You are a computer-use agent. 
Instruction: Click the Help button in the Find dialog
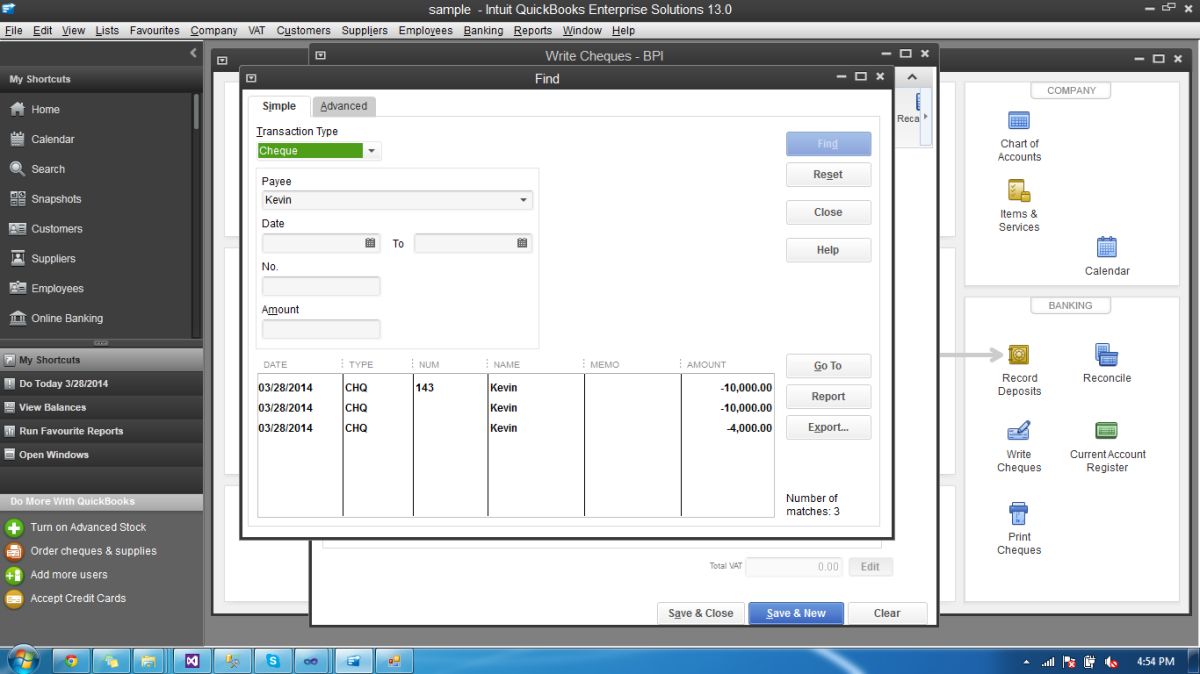tap(828, 250)
